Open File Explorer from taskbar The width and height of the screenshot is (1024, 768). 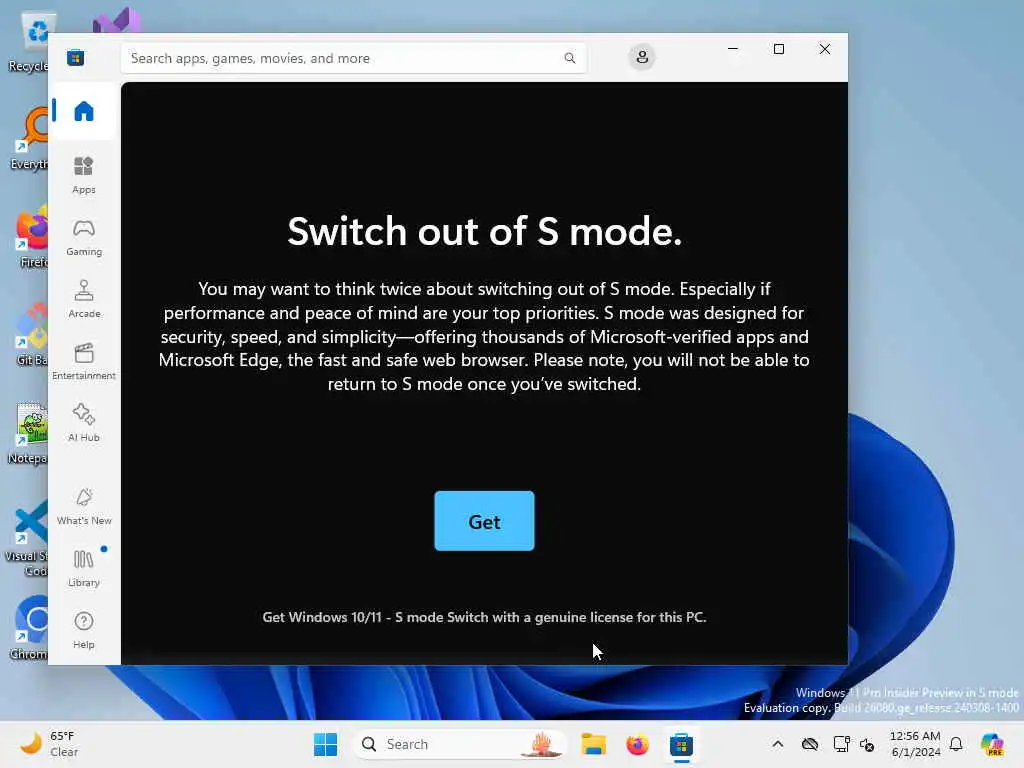coord(594,744)
